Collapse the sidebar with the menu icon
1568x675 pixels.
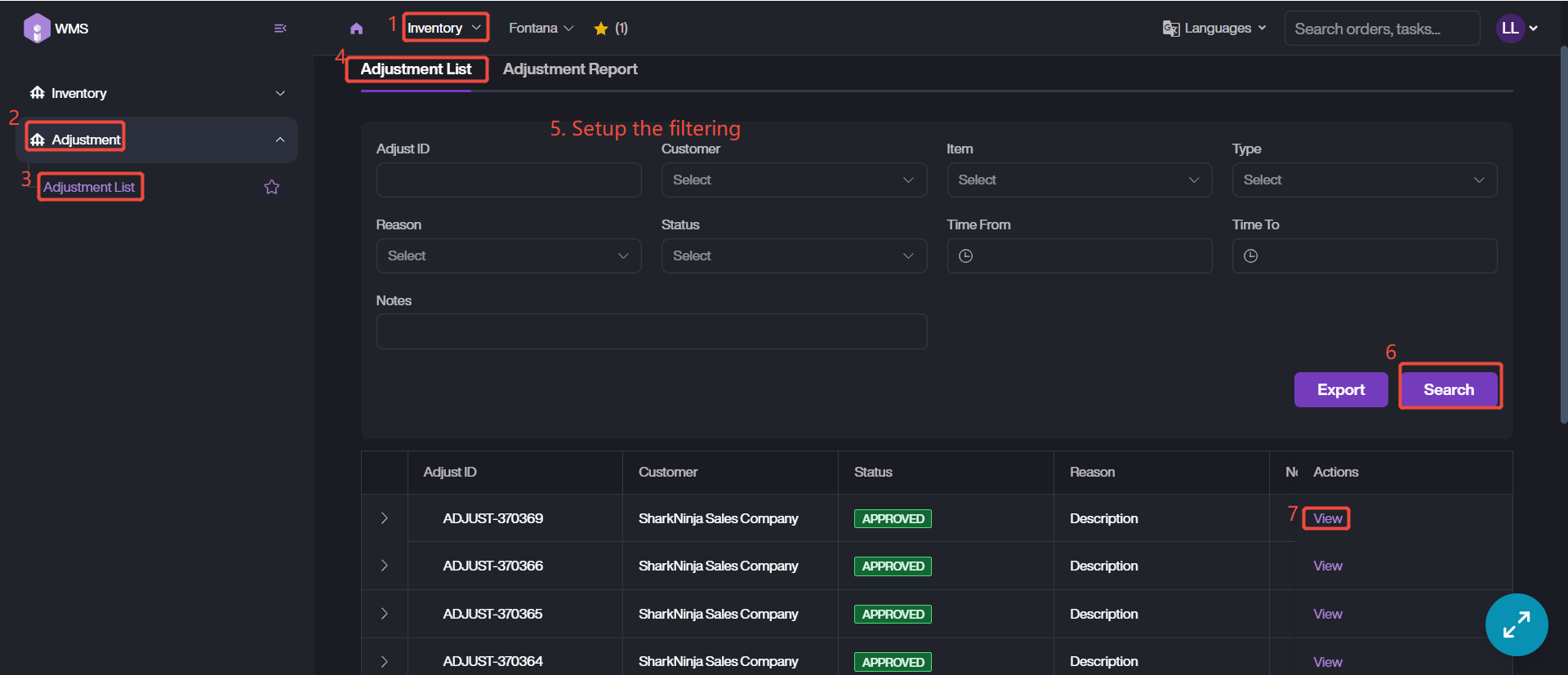pyautogui.click(x=280, y=29)
